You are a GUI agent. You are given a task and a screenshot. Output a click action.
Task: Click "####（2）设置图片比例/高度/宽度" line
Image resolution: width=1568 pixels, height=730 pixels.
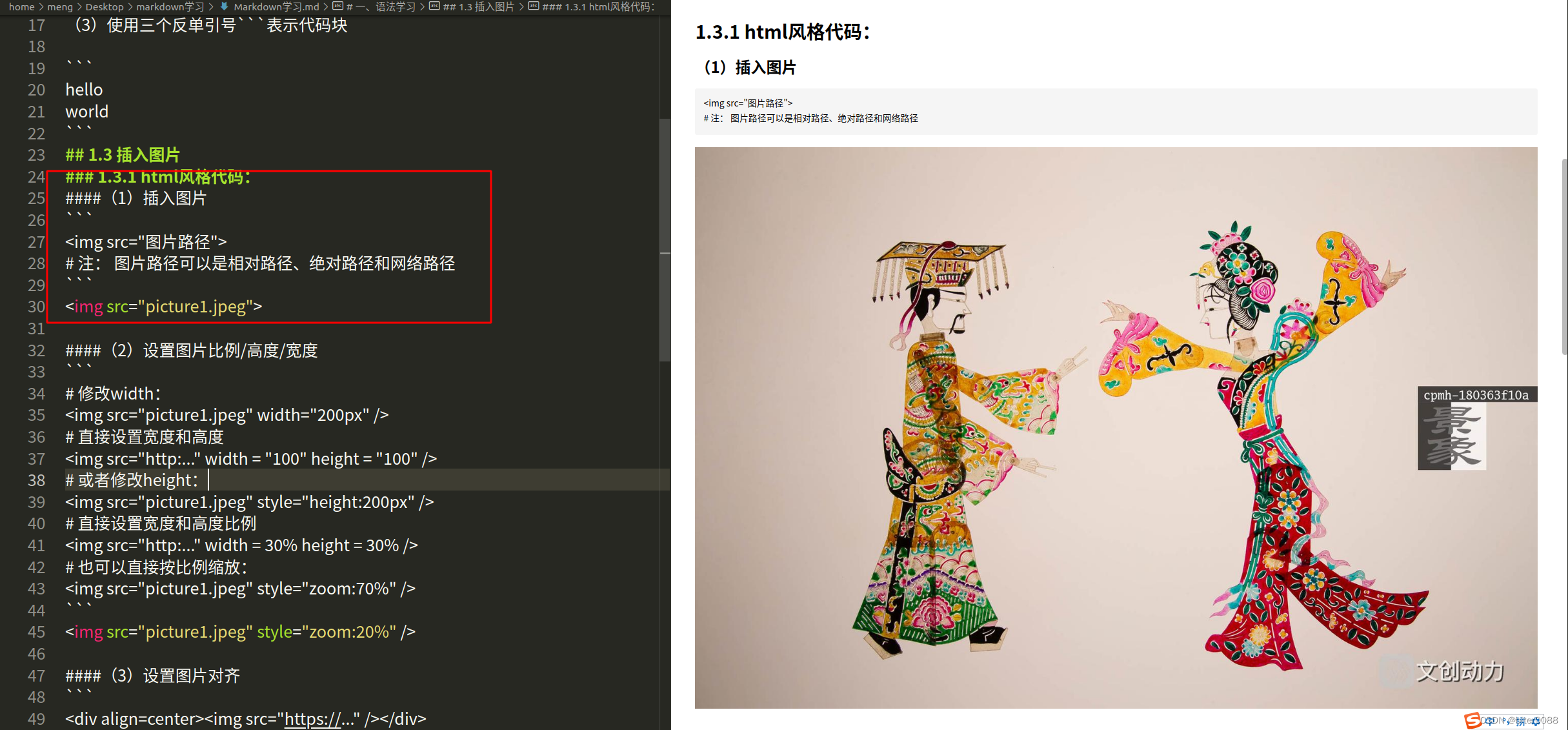pos(192,350)
